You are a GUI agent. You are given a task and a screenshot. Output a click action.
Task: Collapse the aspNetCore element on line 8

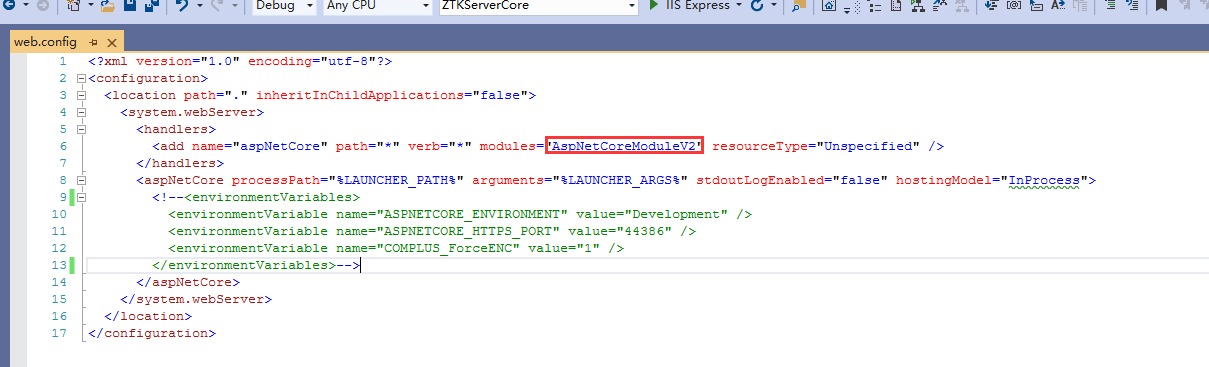tap(80, 180)
